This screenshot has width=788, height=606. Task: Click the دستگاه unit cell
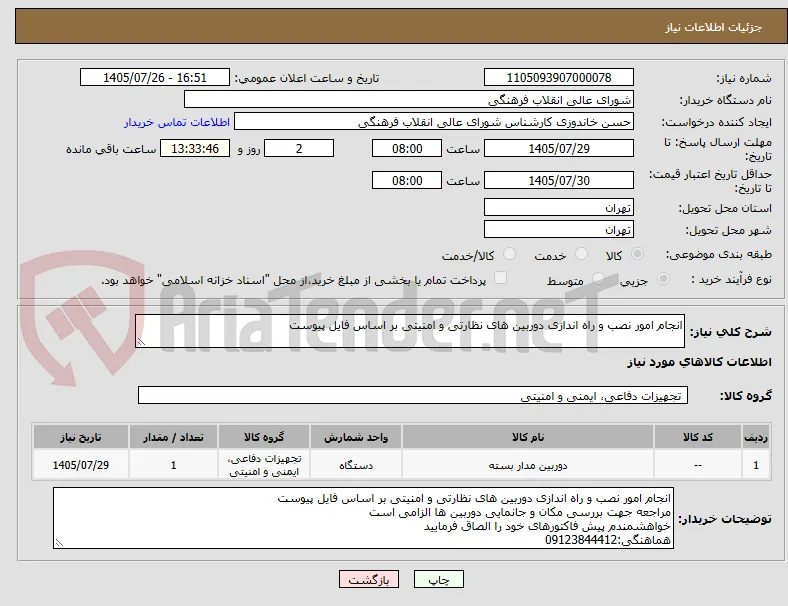(356, 465)
